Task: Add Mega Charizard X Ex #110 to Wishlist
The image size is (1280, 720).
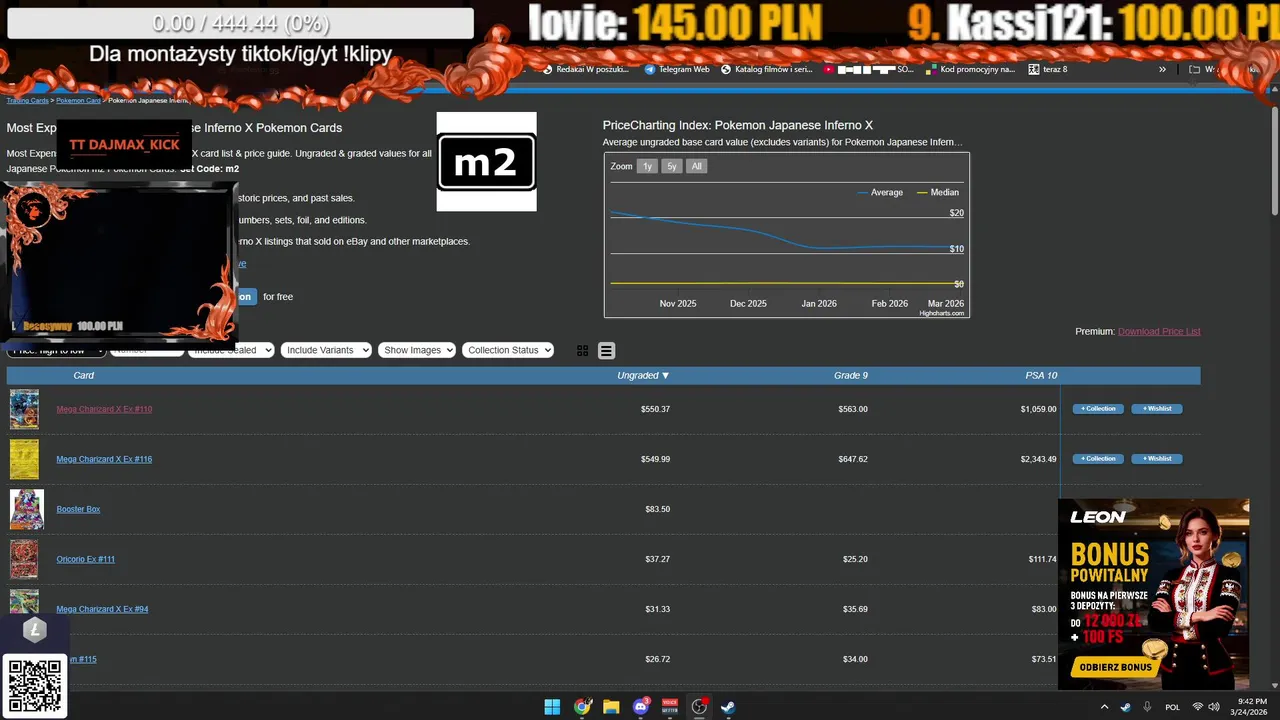Action: (x=1157, y=409)
